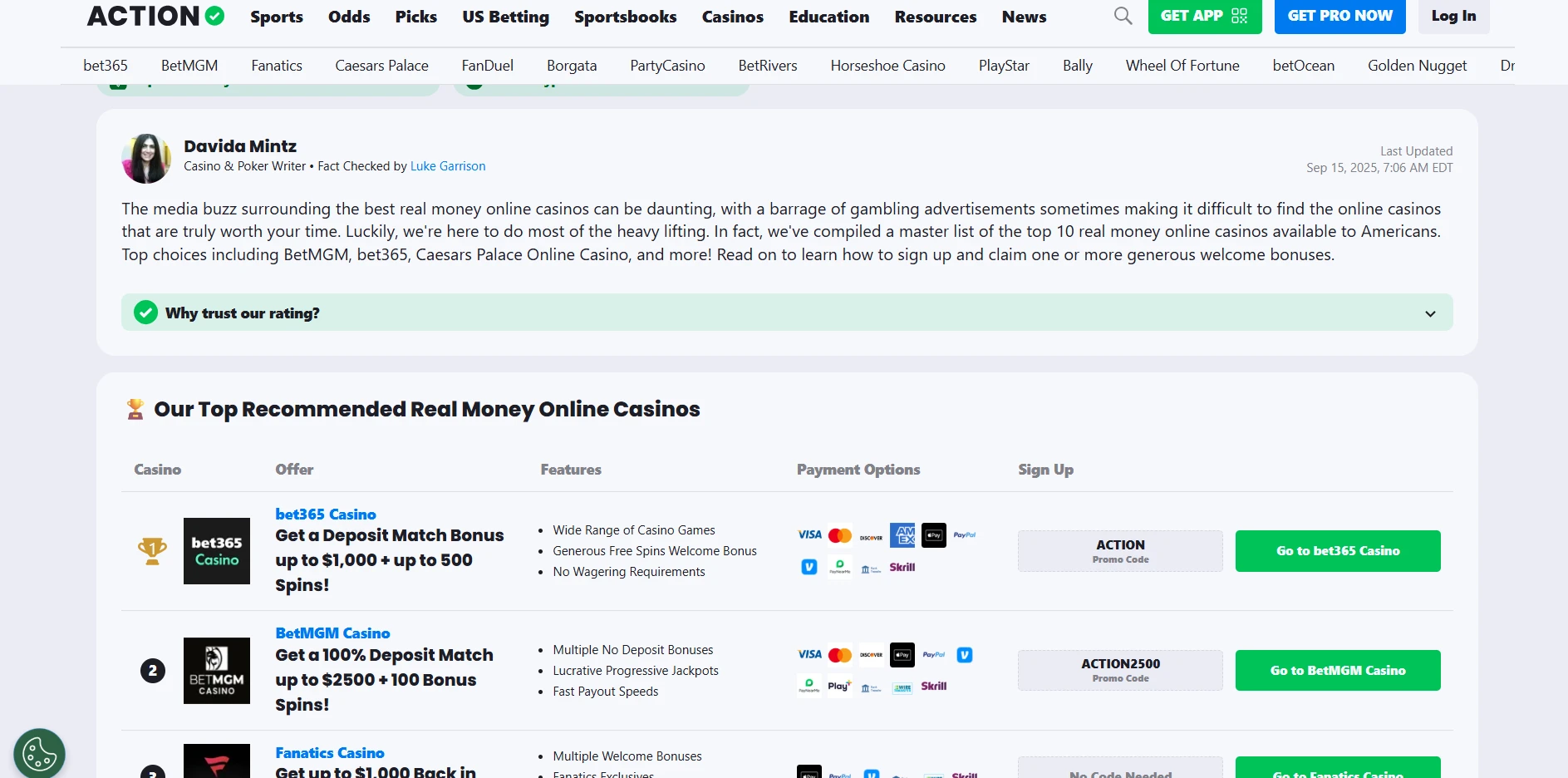
Task: Click the PayPal icon in bet365 row
Action: [965, 535]
